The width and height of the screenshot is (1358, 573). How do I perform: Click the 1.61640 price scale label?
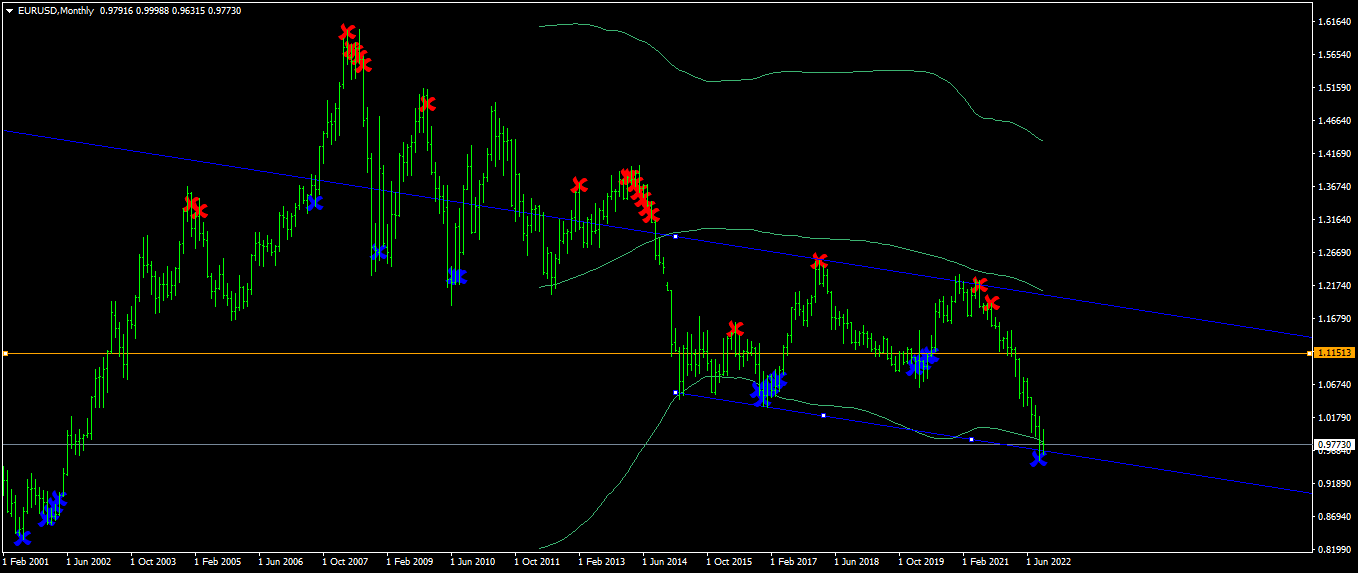coord(1335,21)
